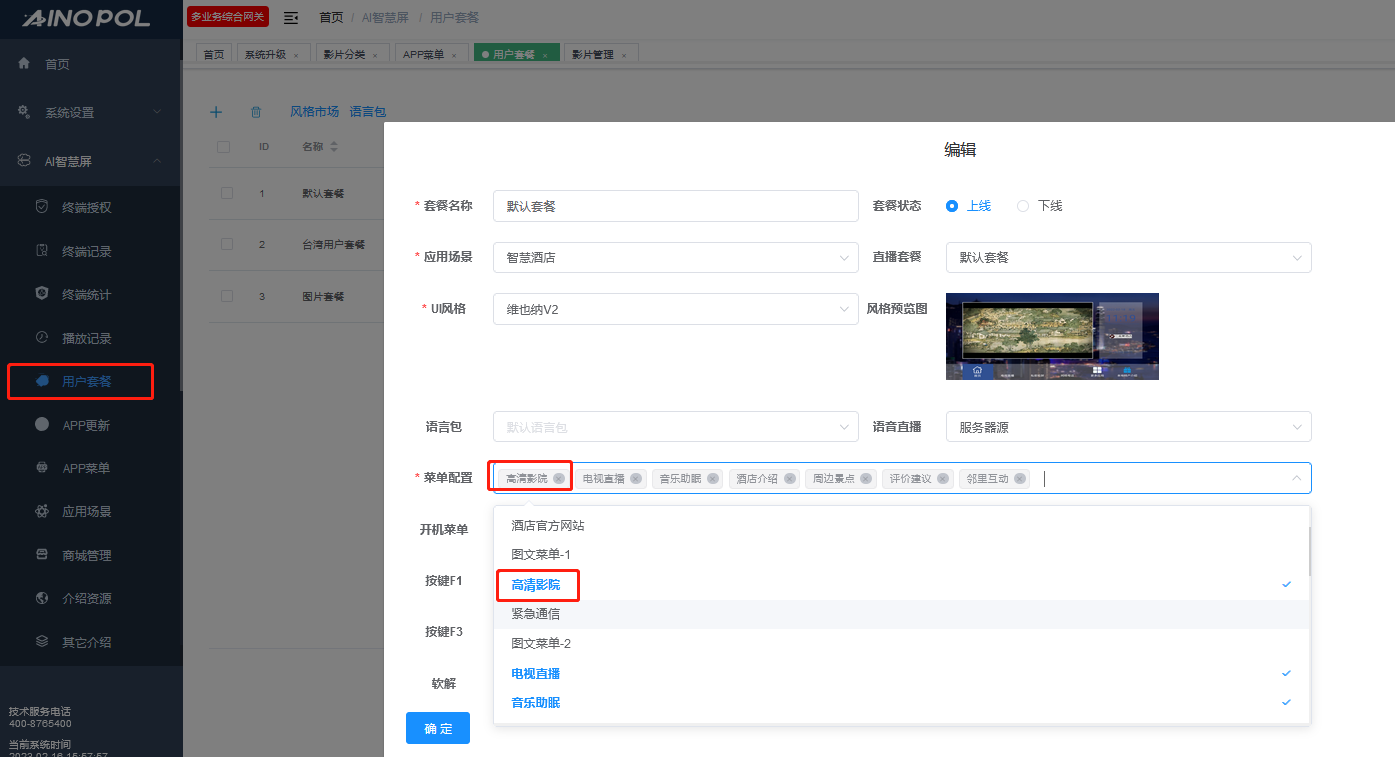The image size is (1395, 757).
Task: Expand the UI风格 dropdown showing 维也纳V2
Action: (675, 310)
